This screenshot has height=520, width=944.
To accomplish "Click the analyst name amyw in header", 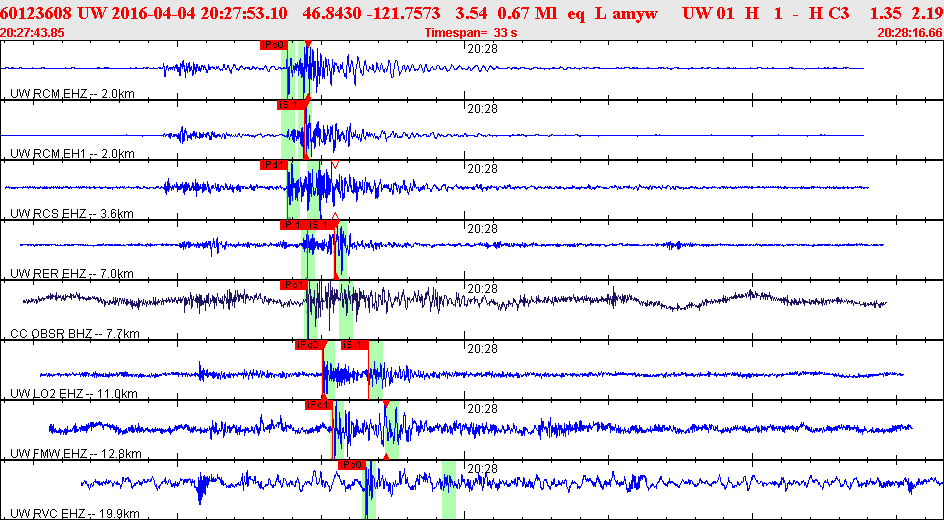I will click(x=635, y=13).
